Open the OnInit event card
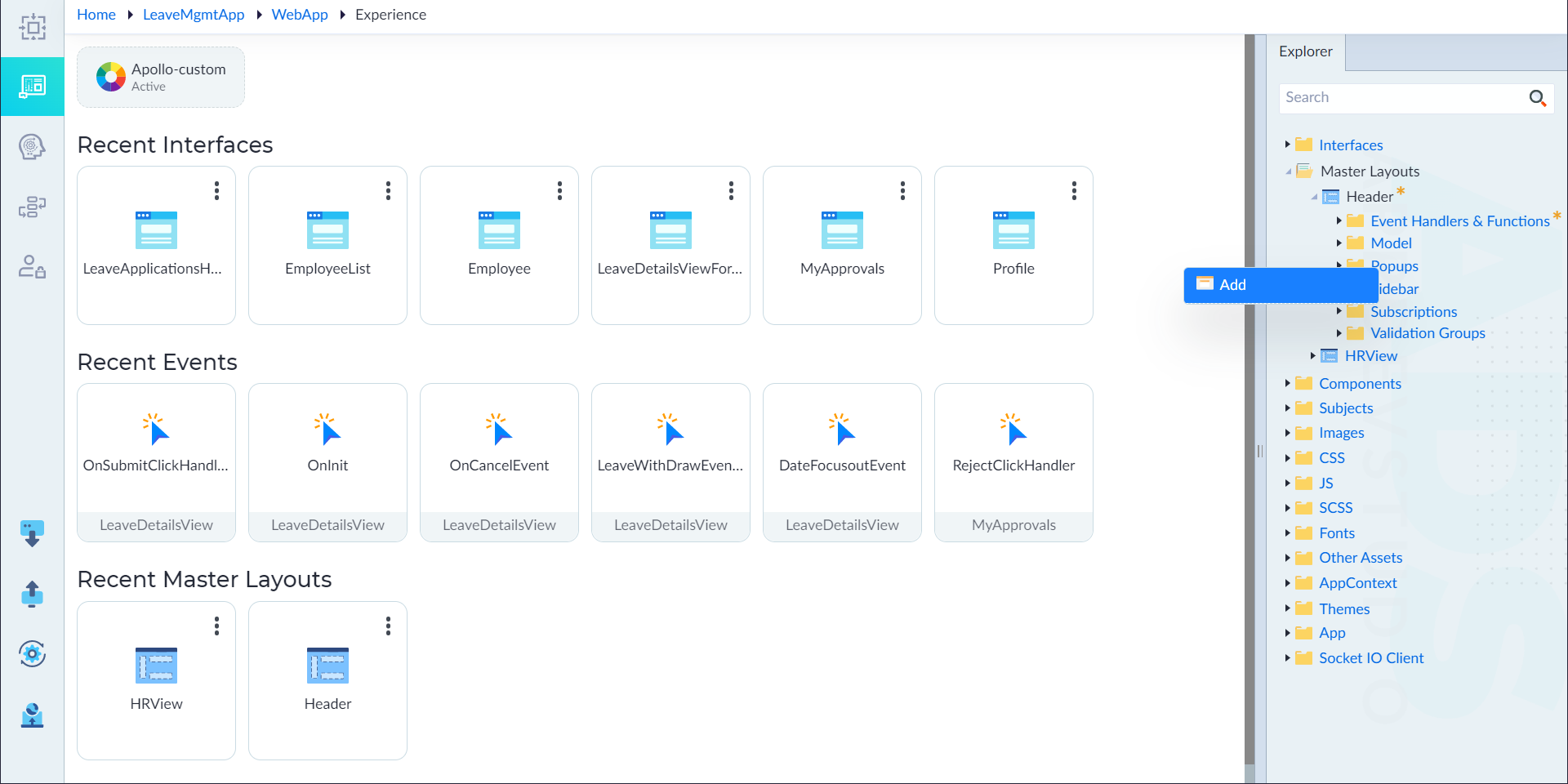Image resolution: width=1568 pixels, height=784 pixels. pyautogui.click(x=327, y=462)
